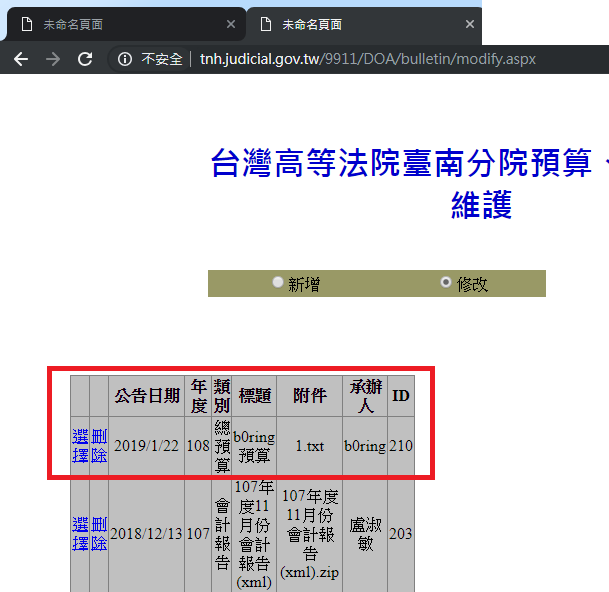The width and height of the screenshot is (609, 592).
Task: Click the 附件 column header
Action: tap(310, 396)
